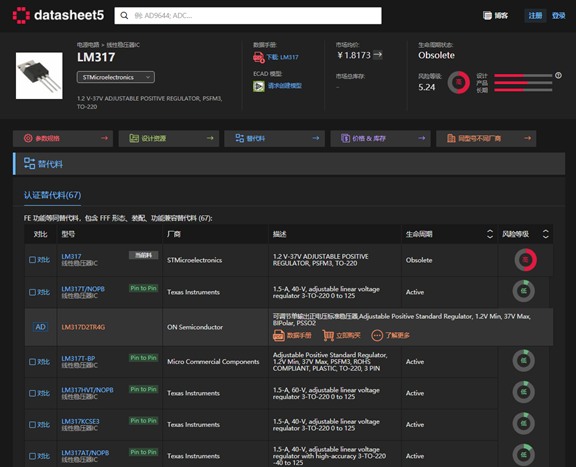Open the LM317T-BP part link

[78, 359]
